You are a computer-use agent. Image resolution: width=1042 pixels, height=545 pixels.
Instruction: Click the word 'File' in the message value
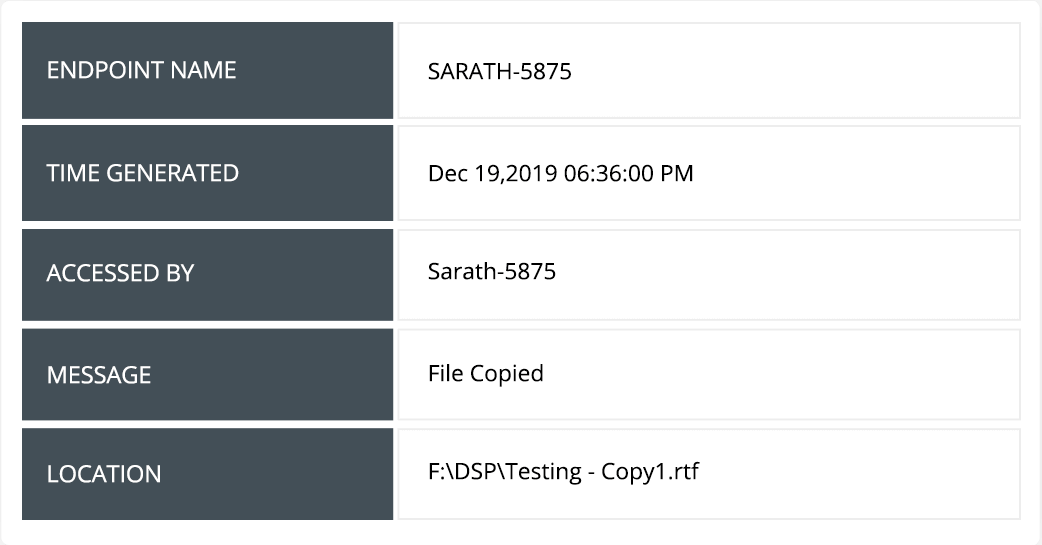pos(445,374)
